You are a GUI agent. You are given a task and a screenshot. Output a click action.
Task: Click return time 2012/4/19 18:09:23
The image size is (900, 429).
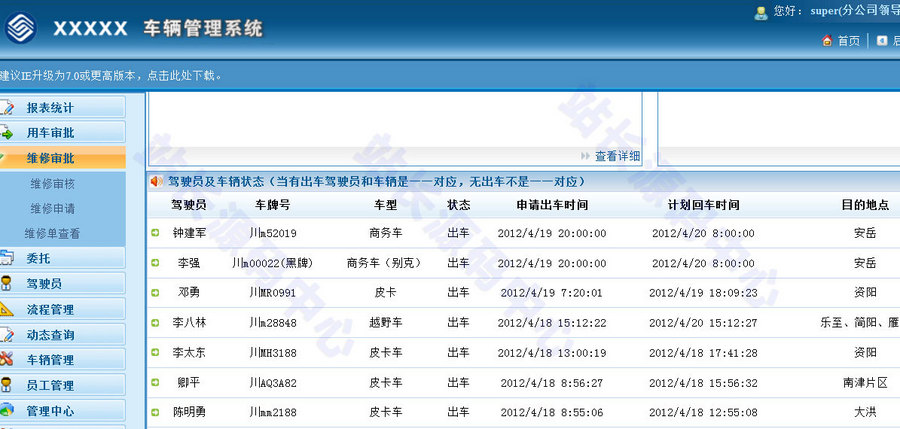tap(703, 292)
